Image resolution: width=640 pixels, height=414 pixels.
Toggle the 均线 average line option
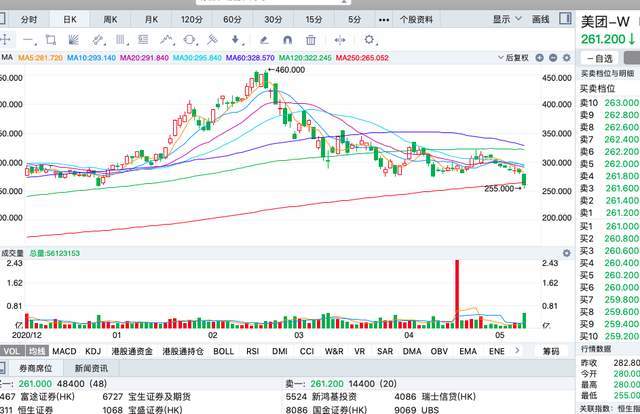(37, 351)
